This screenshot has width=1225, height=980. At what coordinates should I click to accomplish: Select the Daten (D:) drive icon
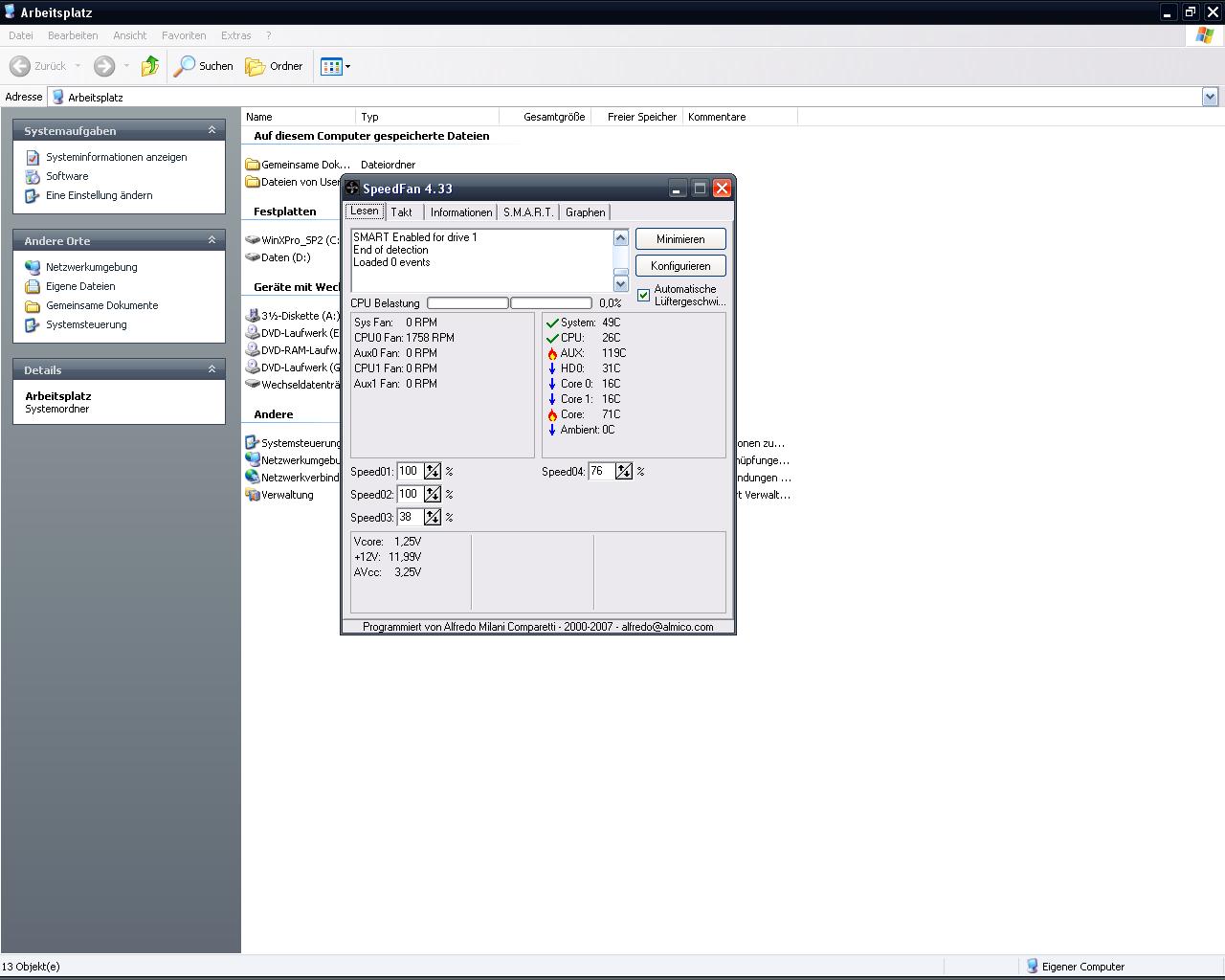(x=253, y=257)
